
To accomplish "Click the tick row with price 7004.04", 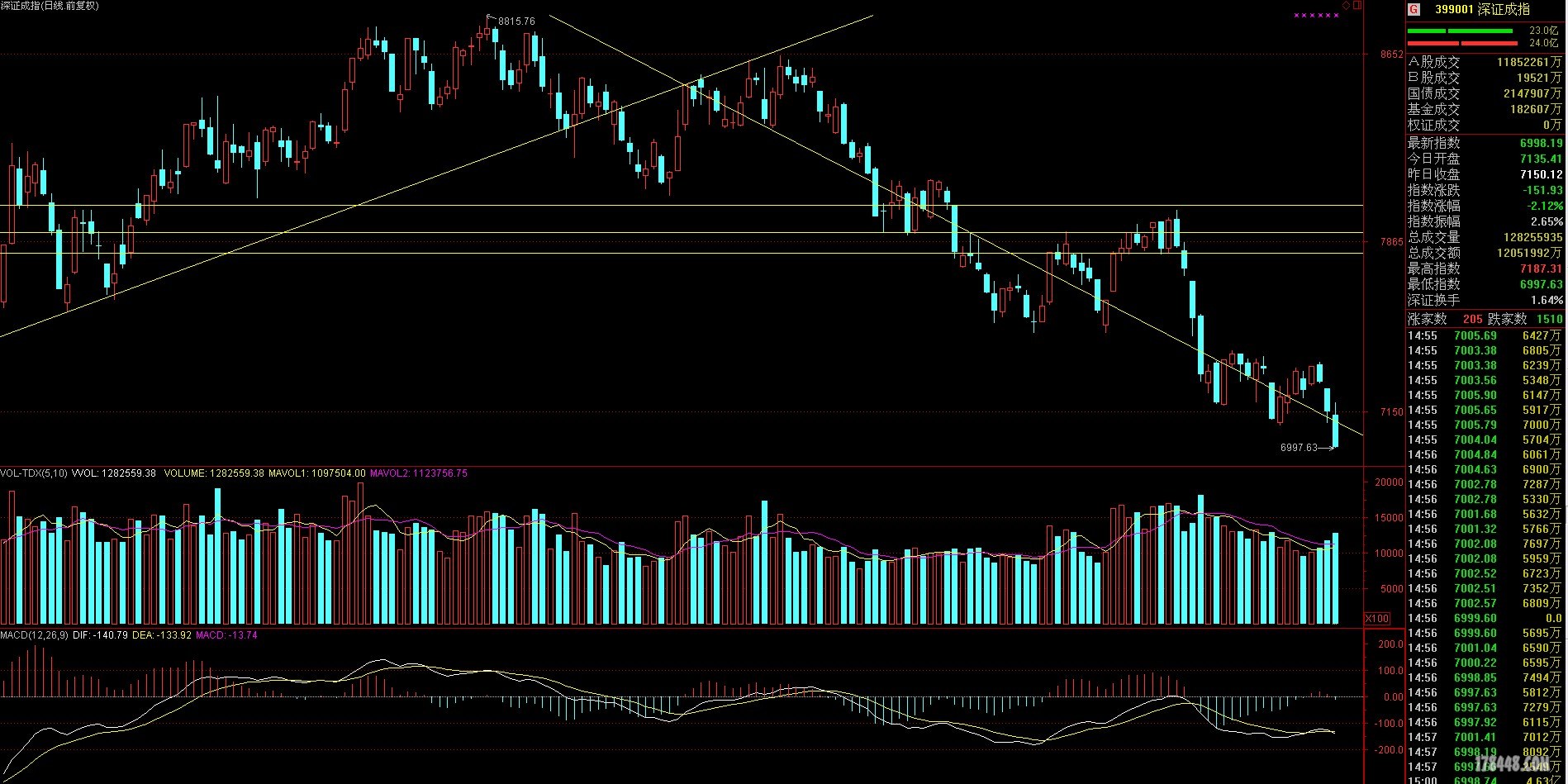I will 1485,440.
